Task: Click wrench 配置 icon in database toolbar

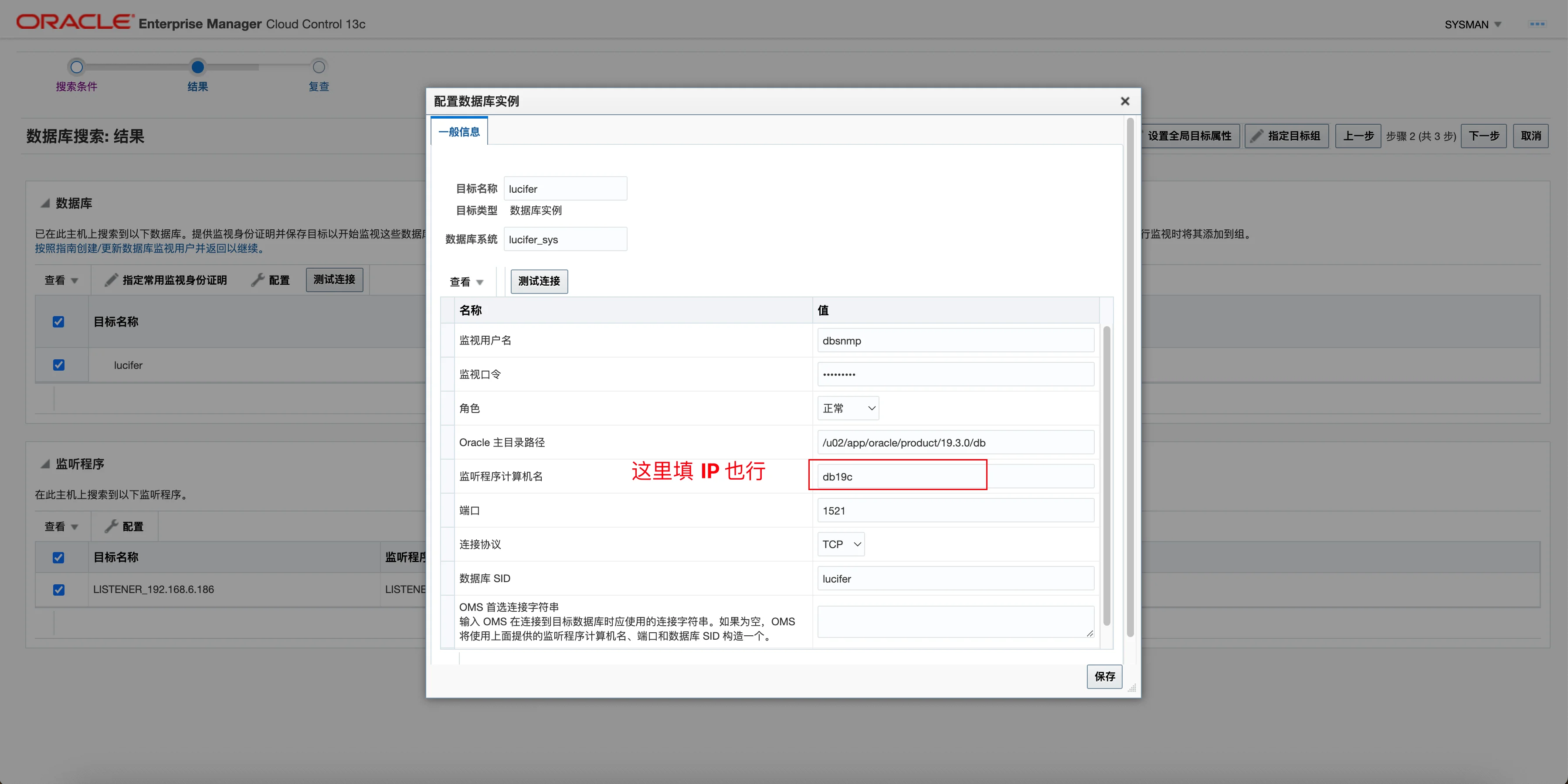Action: point(258,280)
